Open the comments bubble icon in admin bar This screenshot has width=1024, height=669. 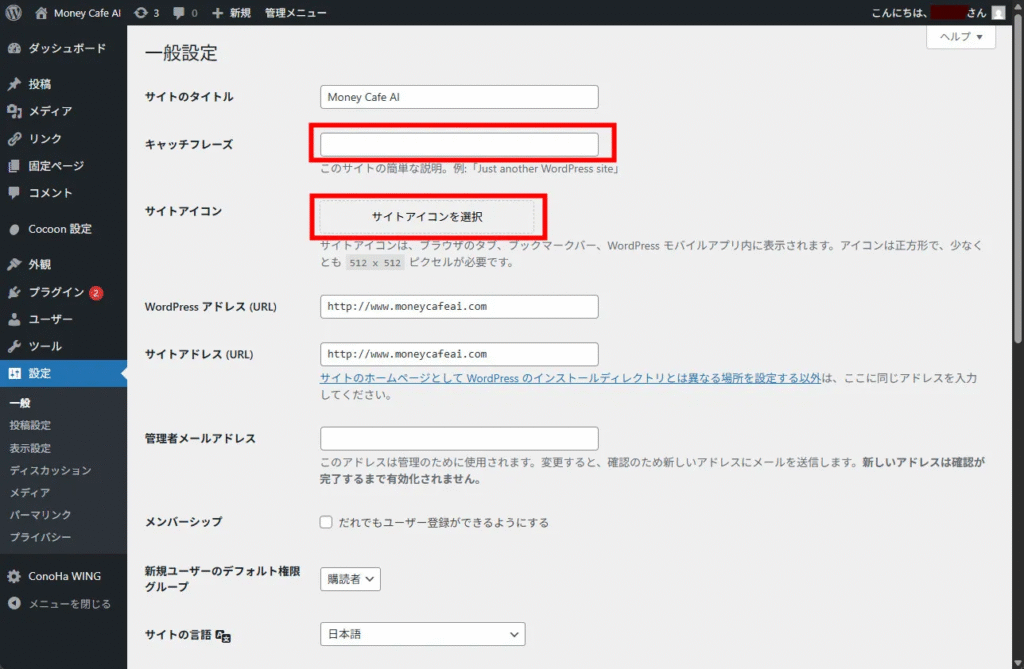coord(179,13)
